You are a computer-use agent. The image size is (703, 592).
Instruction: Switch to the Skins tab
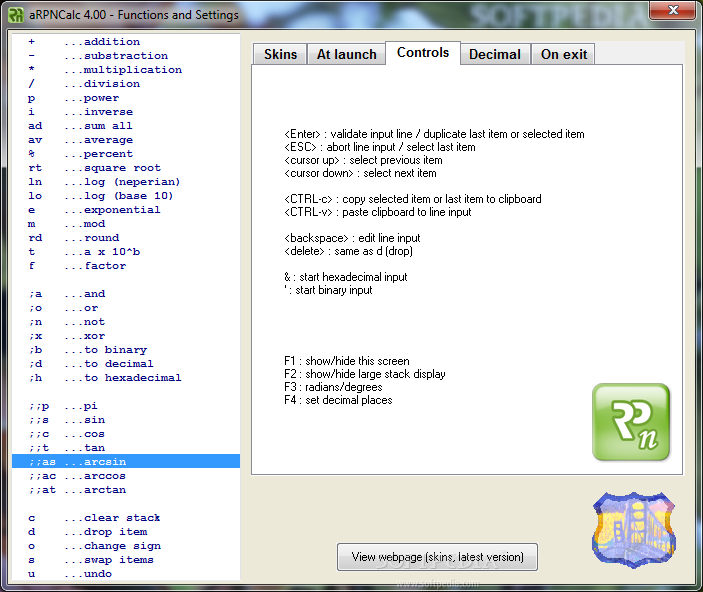pos(280,54)
